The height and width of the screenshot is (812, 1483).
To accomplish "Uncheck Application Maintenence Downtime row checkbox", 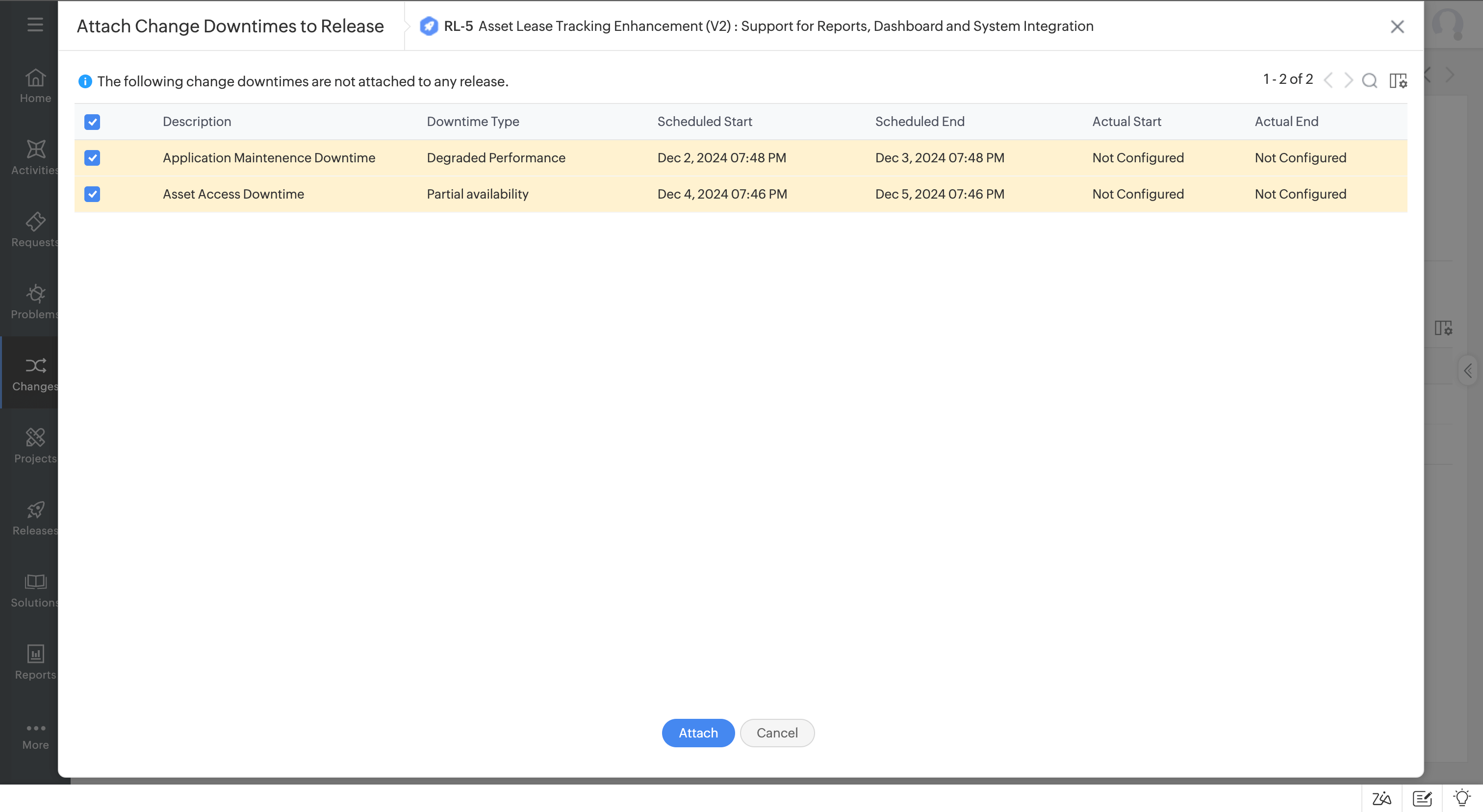I will pos(92,158).
